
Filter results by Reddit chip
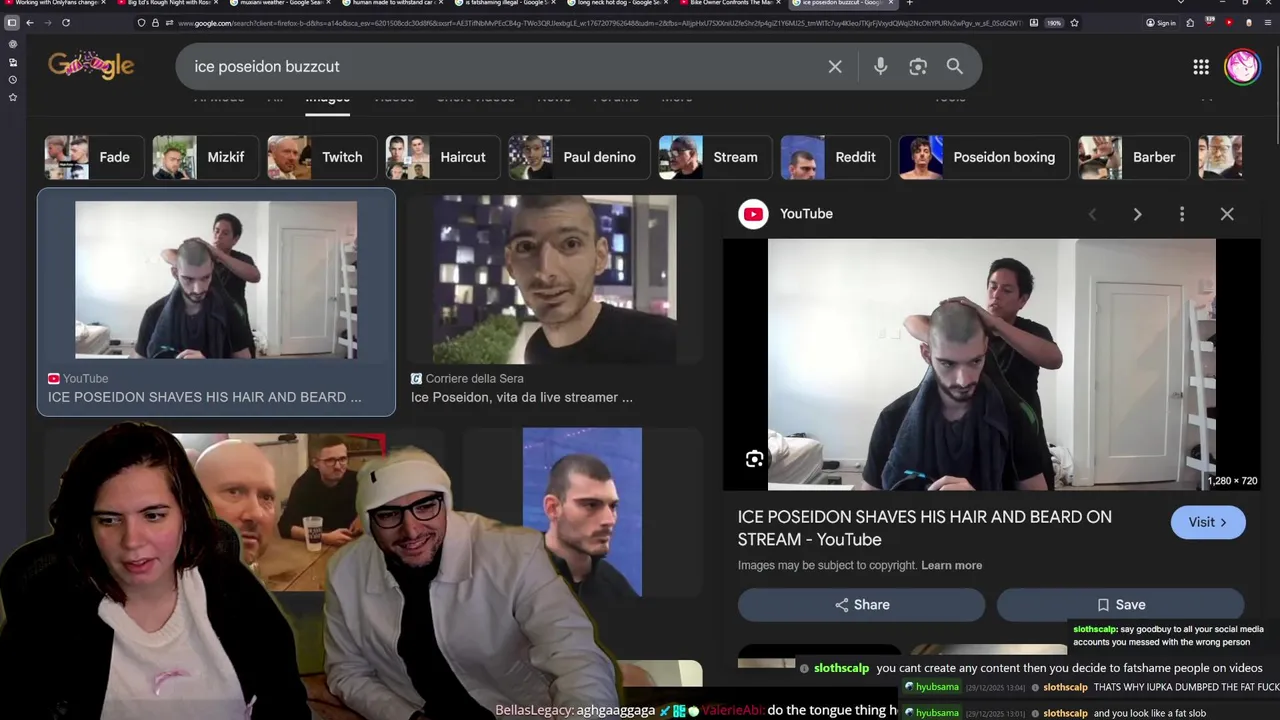click(x=833, y=157)
